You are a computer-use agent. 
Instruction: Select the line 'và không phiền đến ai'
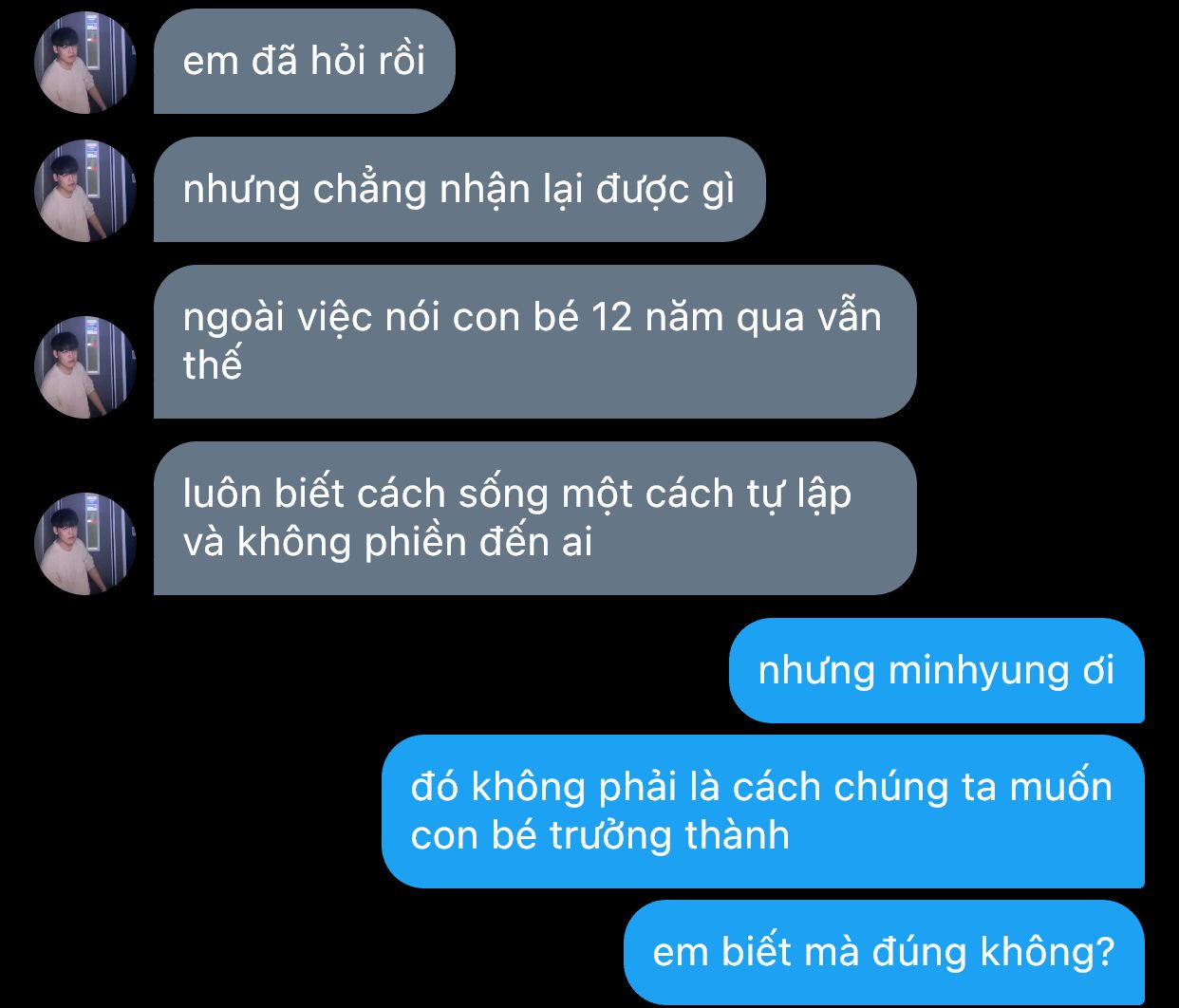tap(387, 543)
